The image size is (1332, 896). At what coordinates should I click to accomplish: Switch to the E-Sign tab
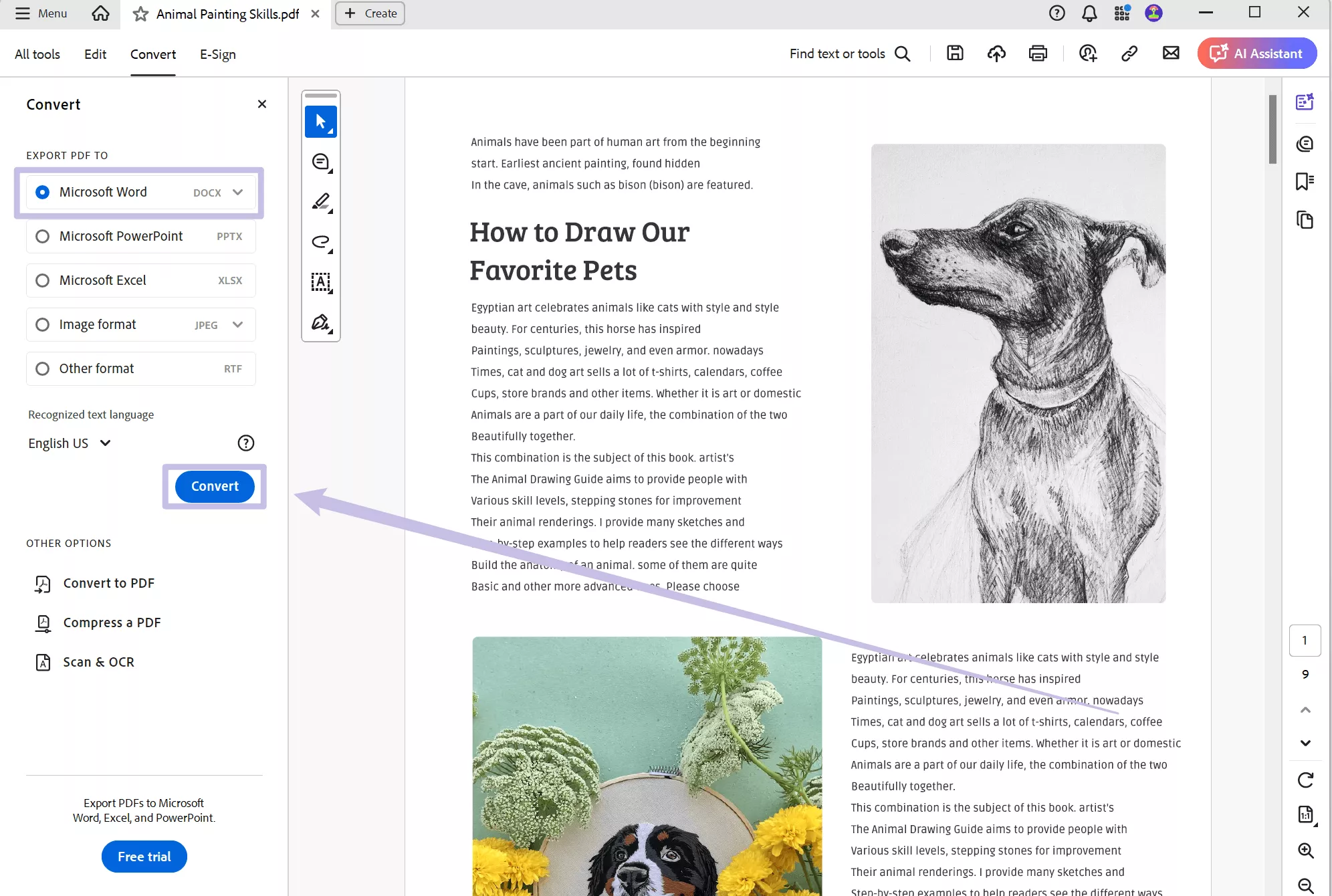(217, 54)
